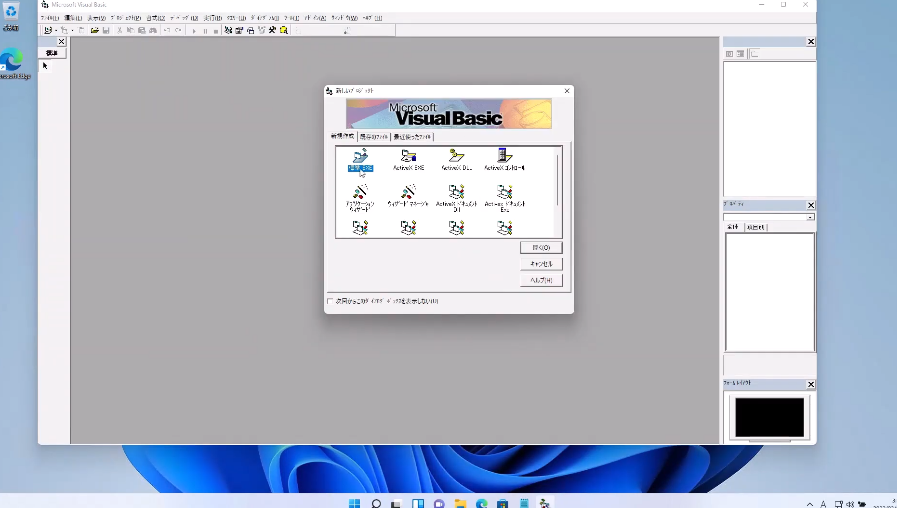897x508 pixels.
Task: Click the Copy toolbar icon
Action: coord(130,30)
